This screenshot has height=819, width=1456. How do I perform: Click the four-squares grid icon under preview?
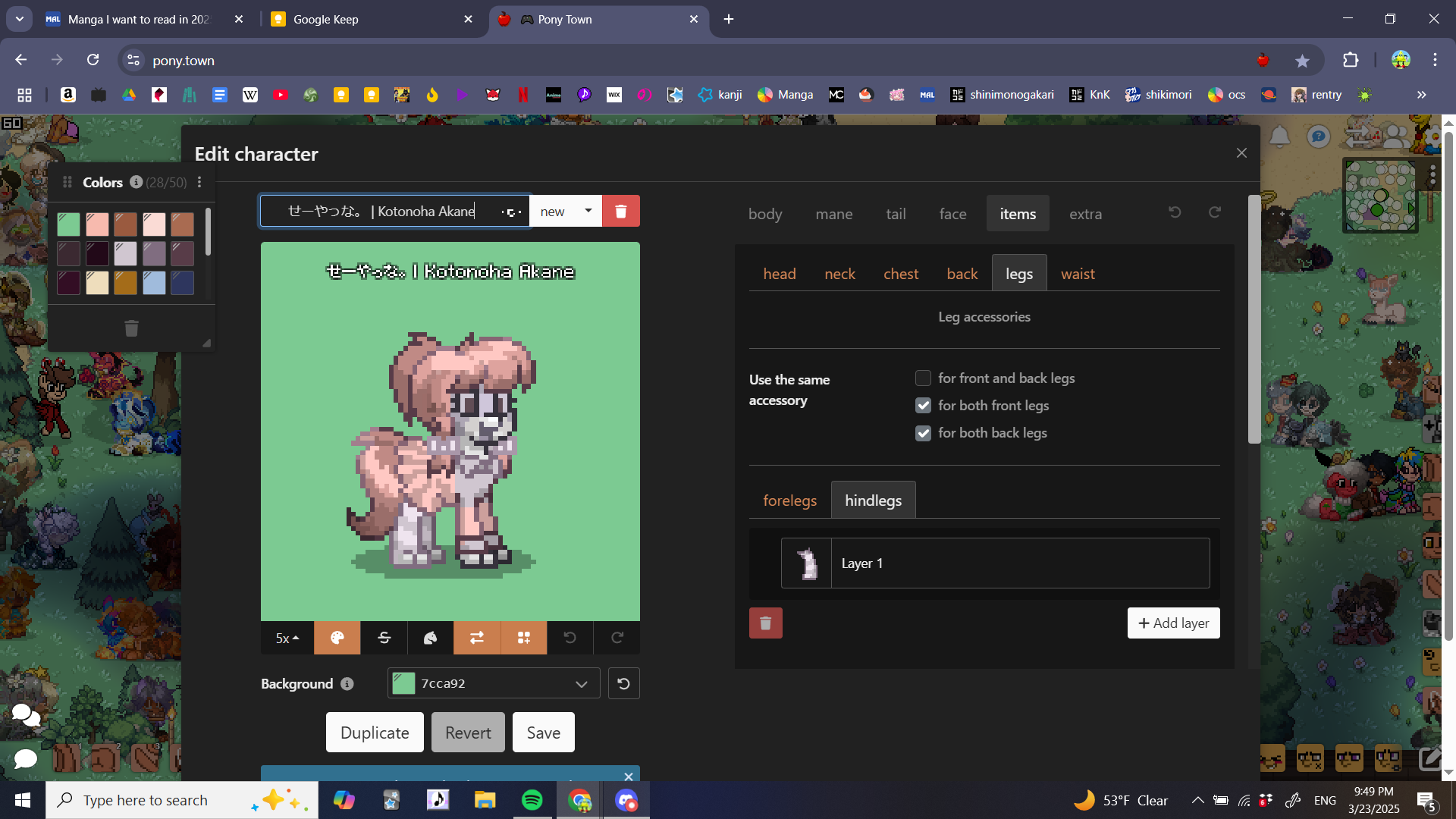pyautogui.click(x=523, y=638)
